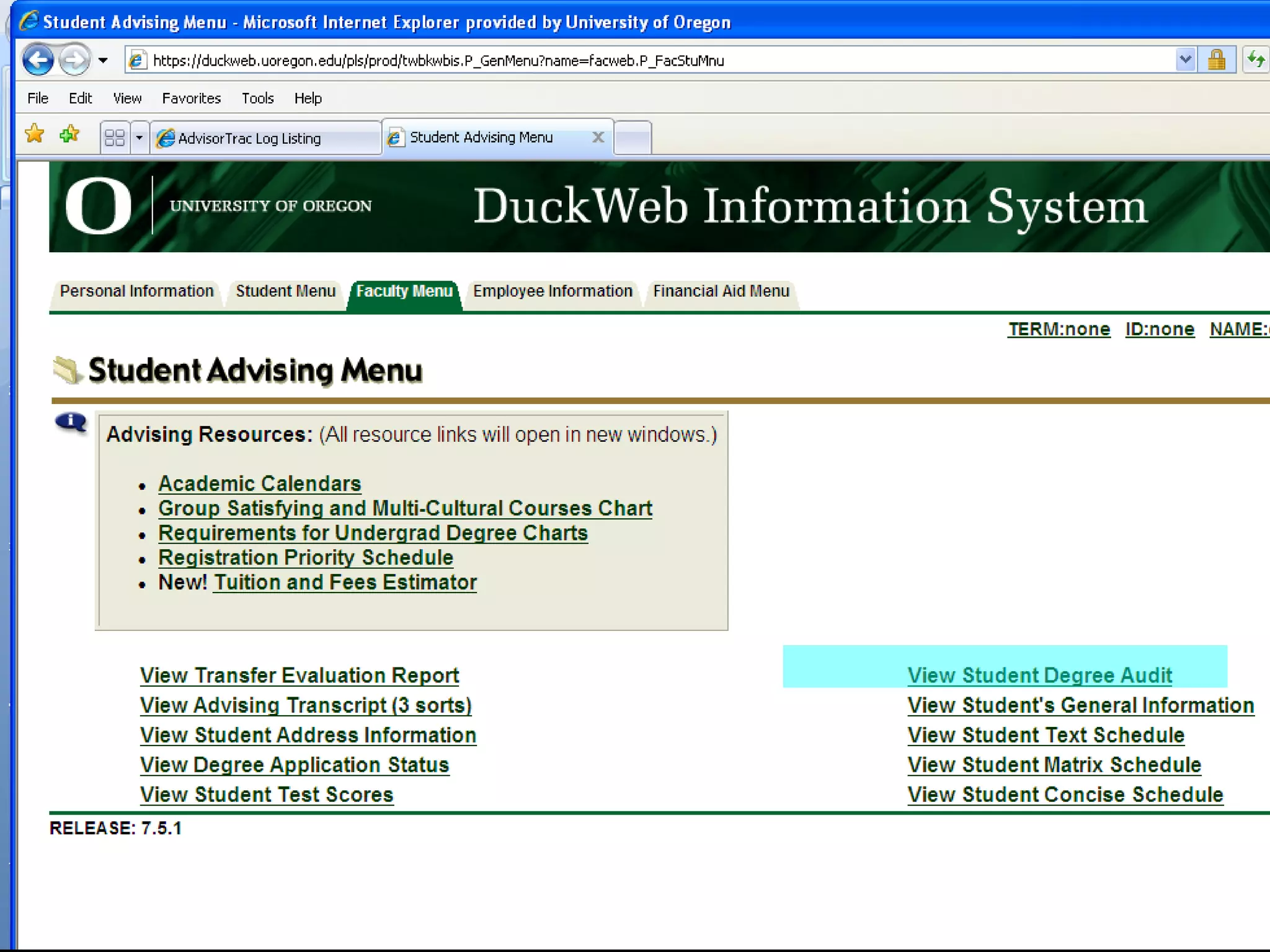Image resolution: width=1270 pixels, height=952 pixels.
Task: Switch to the AdvisorTrac Log Listing tab
Action: pos(249,138)
